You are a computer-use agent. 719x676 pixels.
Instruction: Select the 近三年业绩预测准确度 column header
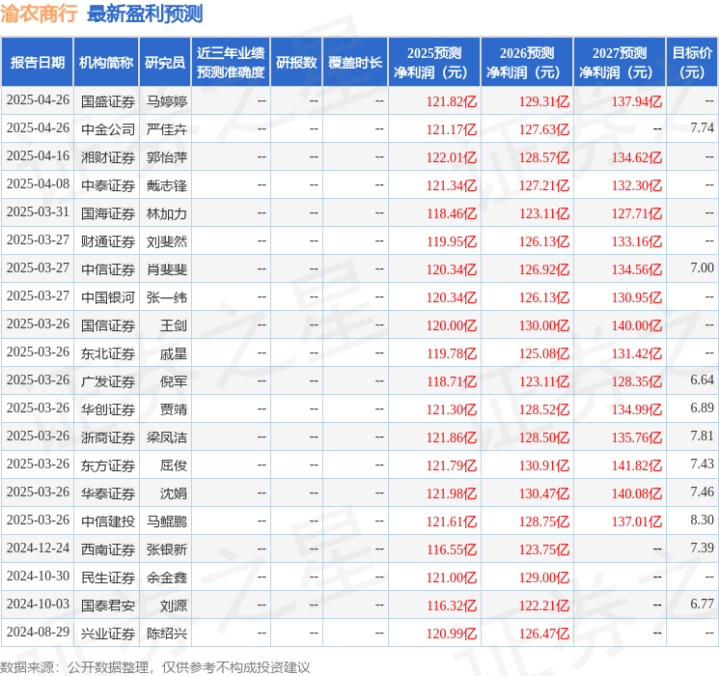231,62
